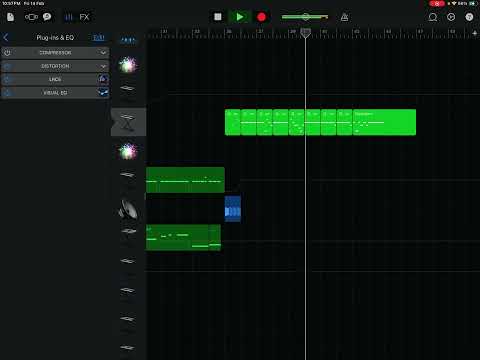Tap the playhead handle on ruler
Screen dimensions: 480x360
pyautogui.click(x=305, y=33)
